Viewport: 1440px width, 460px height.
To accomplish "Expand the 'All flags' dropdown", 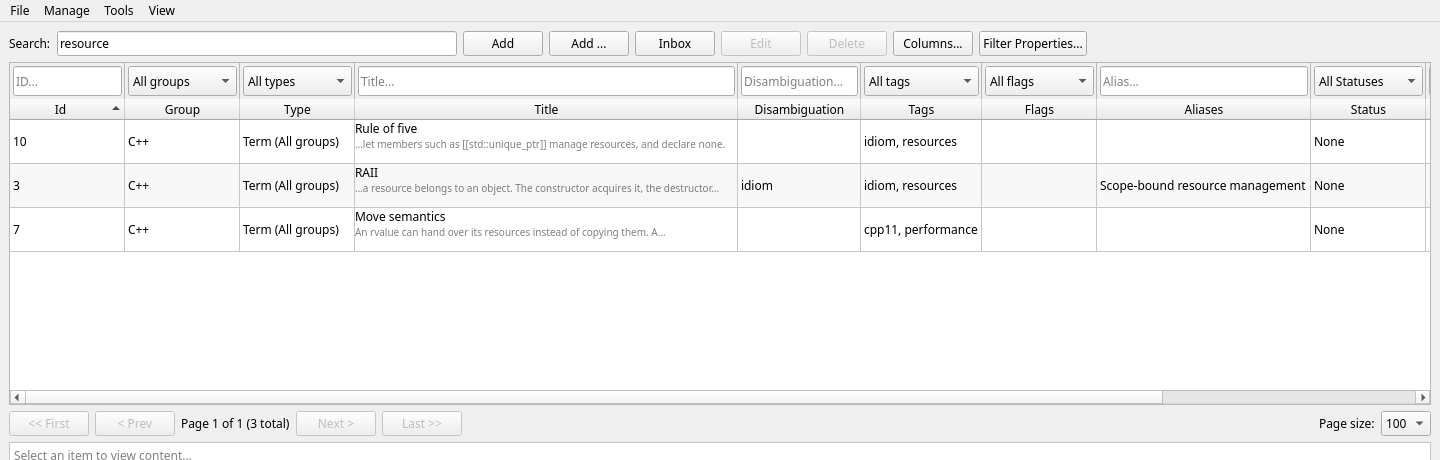I will pyautogui.click(x=1039, y=81).
